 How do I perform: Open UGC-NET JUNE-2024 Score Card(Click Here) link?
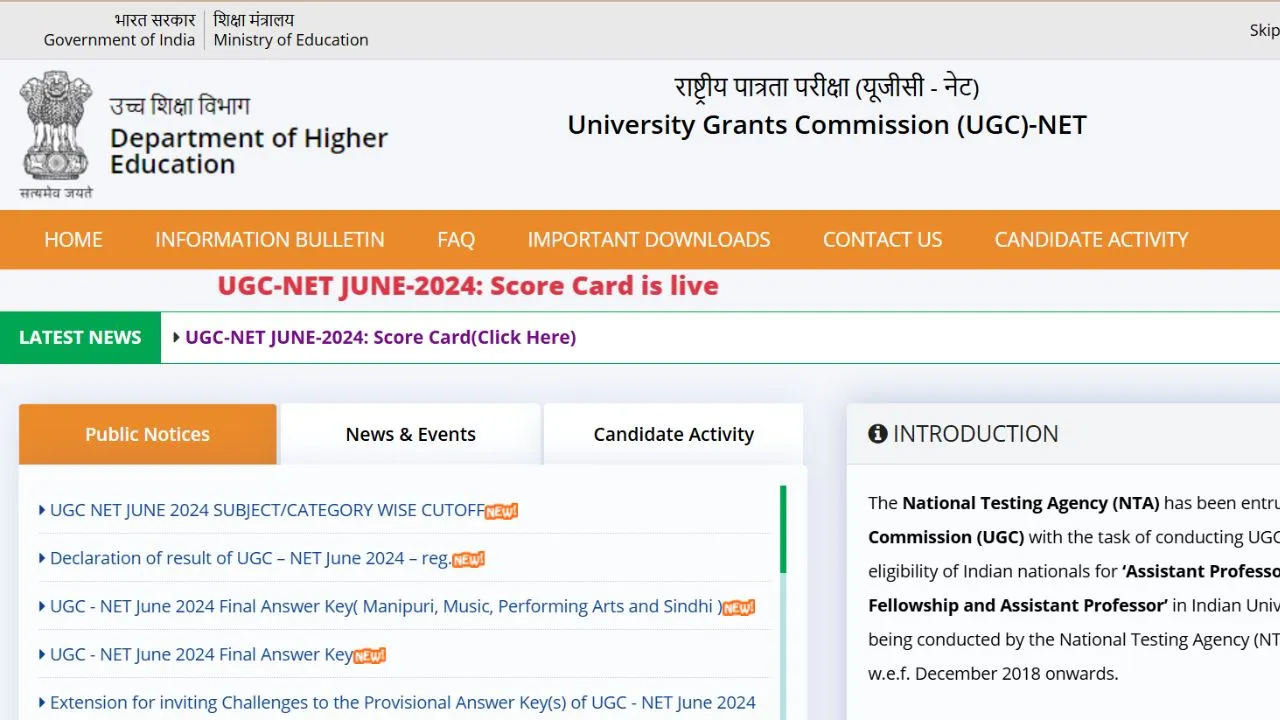click(381, 337)
